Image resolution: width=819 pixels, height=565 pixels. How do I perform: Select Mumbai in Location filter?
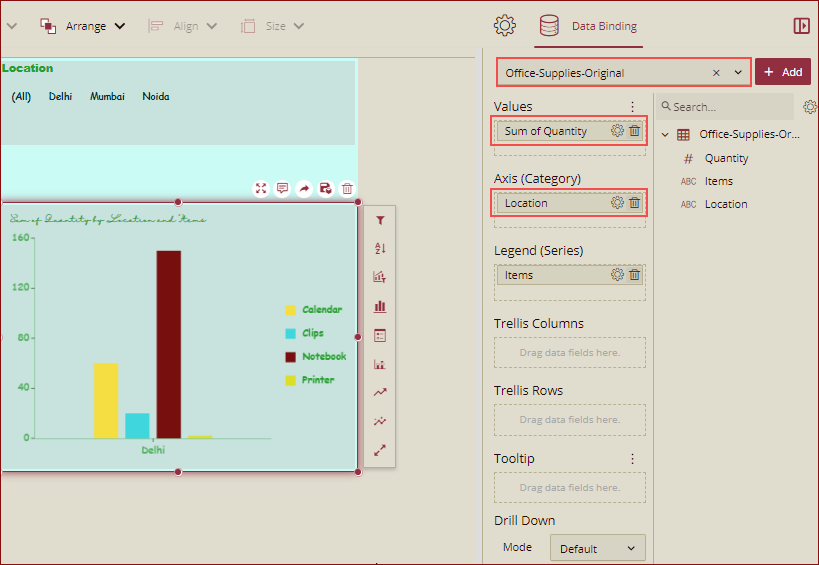(107, 97)
